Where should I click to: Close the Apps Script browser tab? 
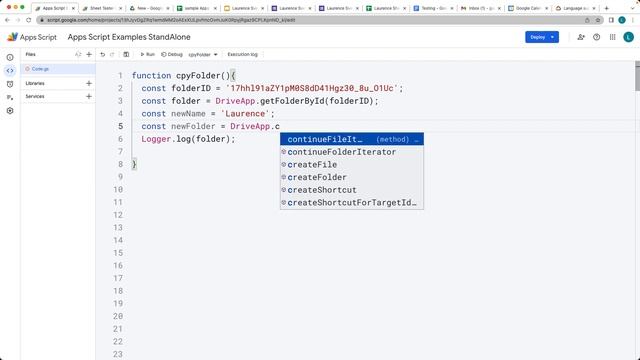click(73, 8)
